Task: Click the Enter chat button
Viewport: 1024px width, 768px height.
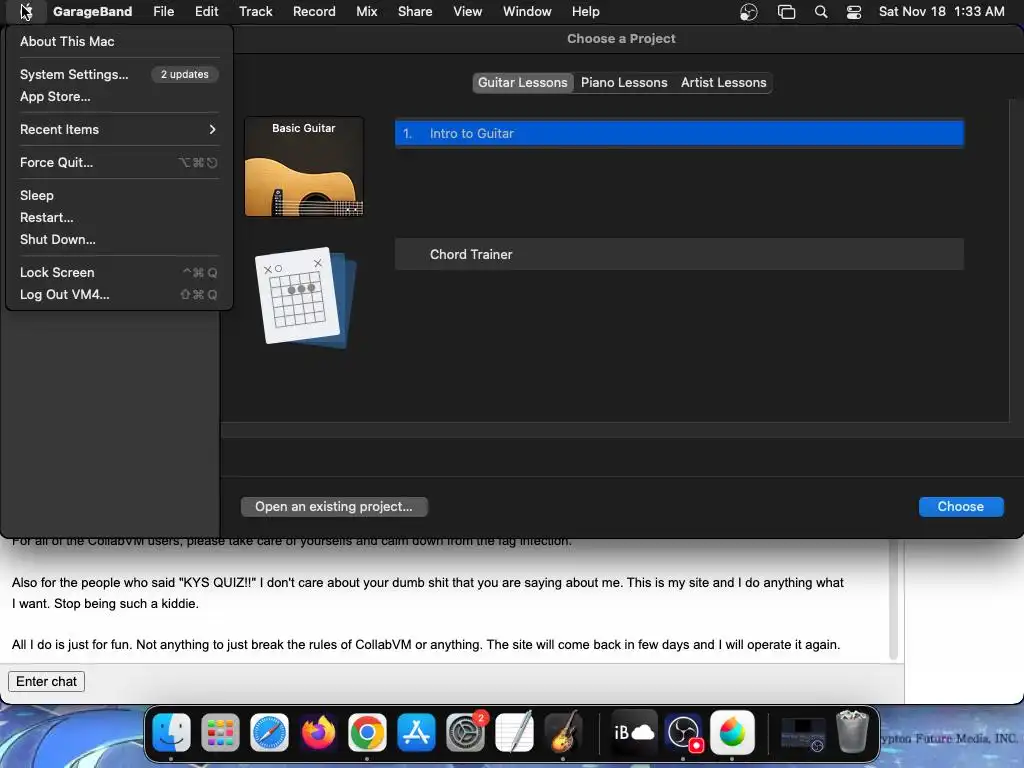Action: [46, 681]
